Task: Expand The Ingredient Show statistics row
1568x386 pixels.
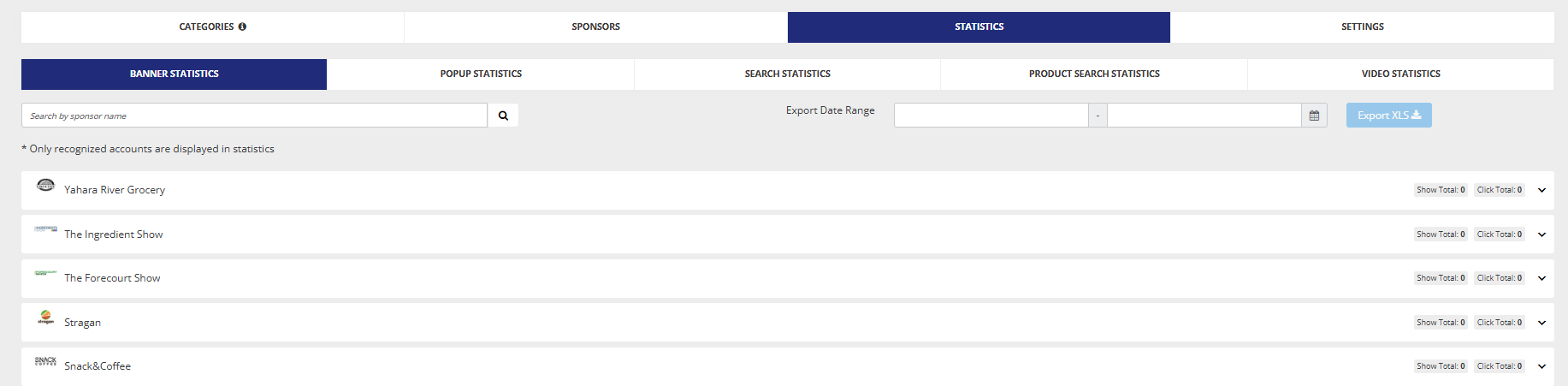Action: click(1541, 235)
